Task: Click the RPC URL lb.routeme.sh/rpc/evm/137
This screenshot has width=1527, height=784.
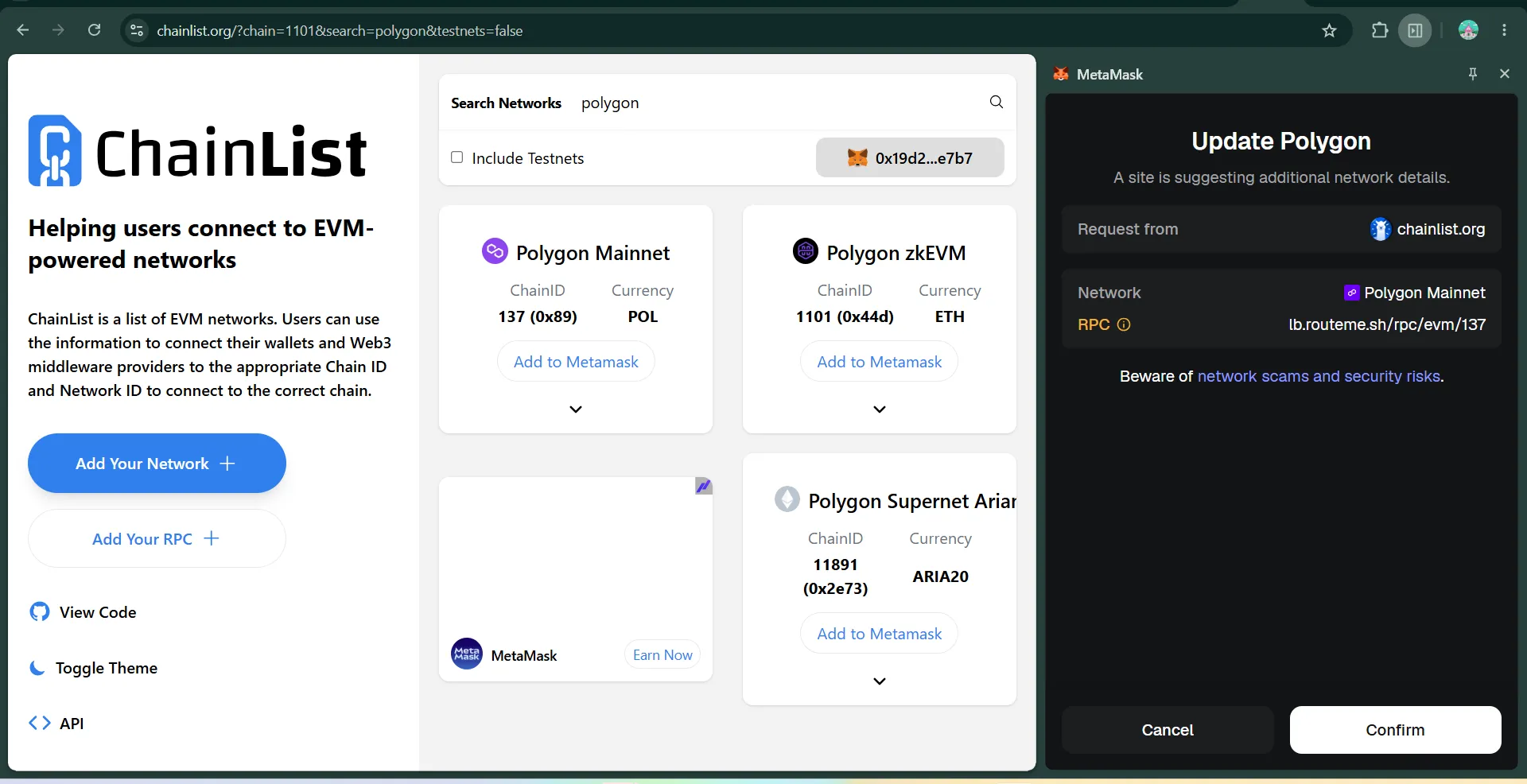Action: [1387, 324]
